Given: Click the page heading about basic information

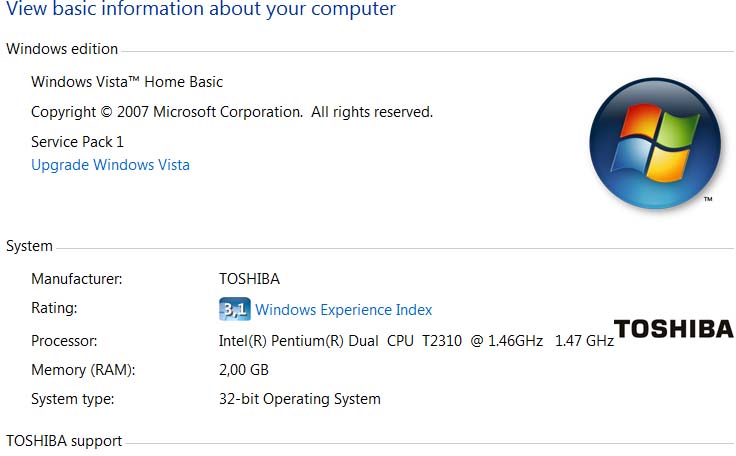Looking at the screenshot, I should [x=201, y=10].
